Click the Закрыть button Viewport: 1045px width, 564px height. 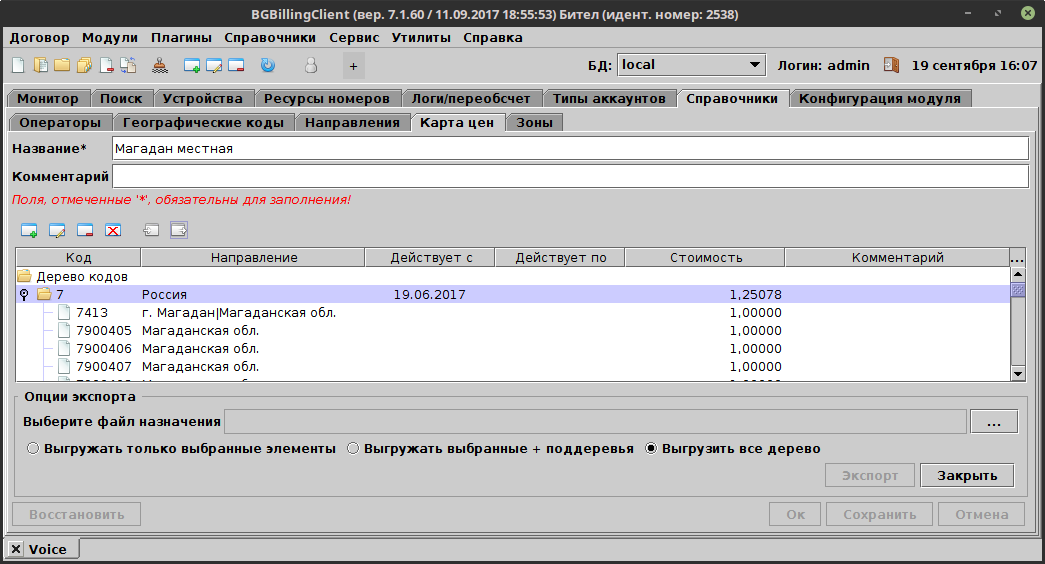coord(967,476)
